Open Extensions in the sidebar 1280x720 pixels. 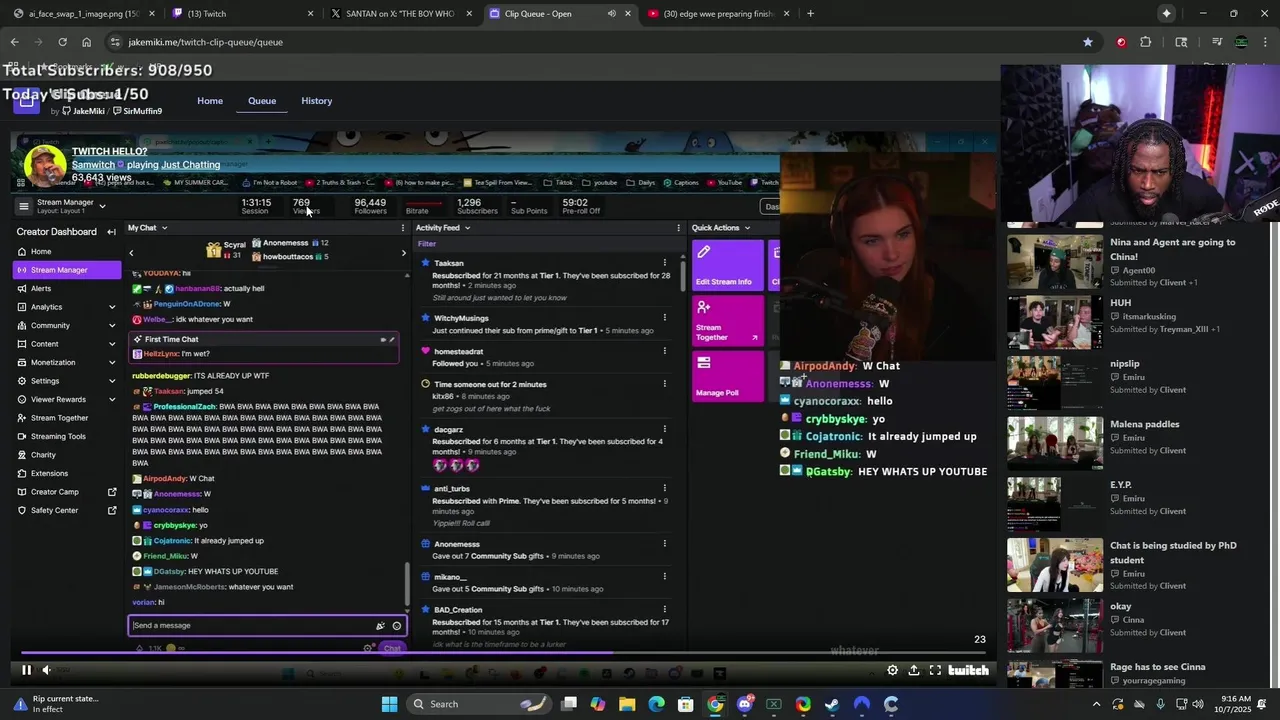pos(49,473)
